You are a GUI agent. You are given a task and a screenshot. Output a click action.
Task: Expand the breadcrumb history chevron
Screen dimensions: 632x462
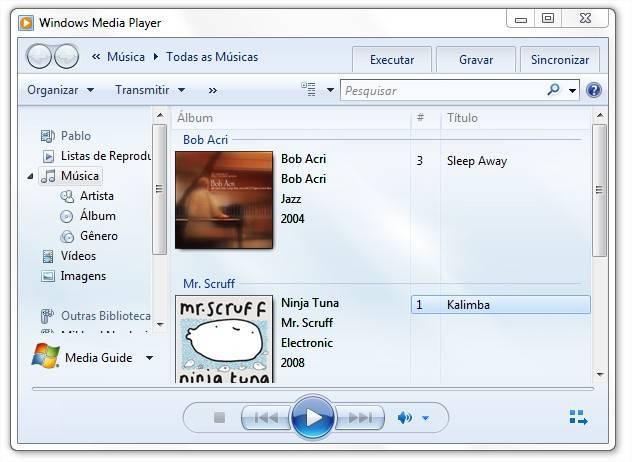point(96,57)
